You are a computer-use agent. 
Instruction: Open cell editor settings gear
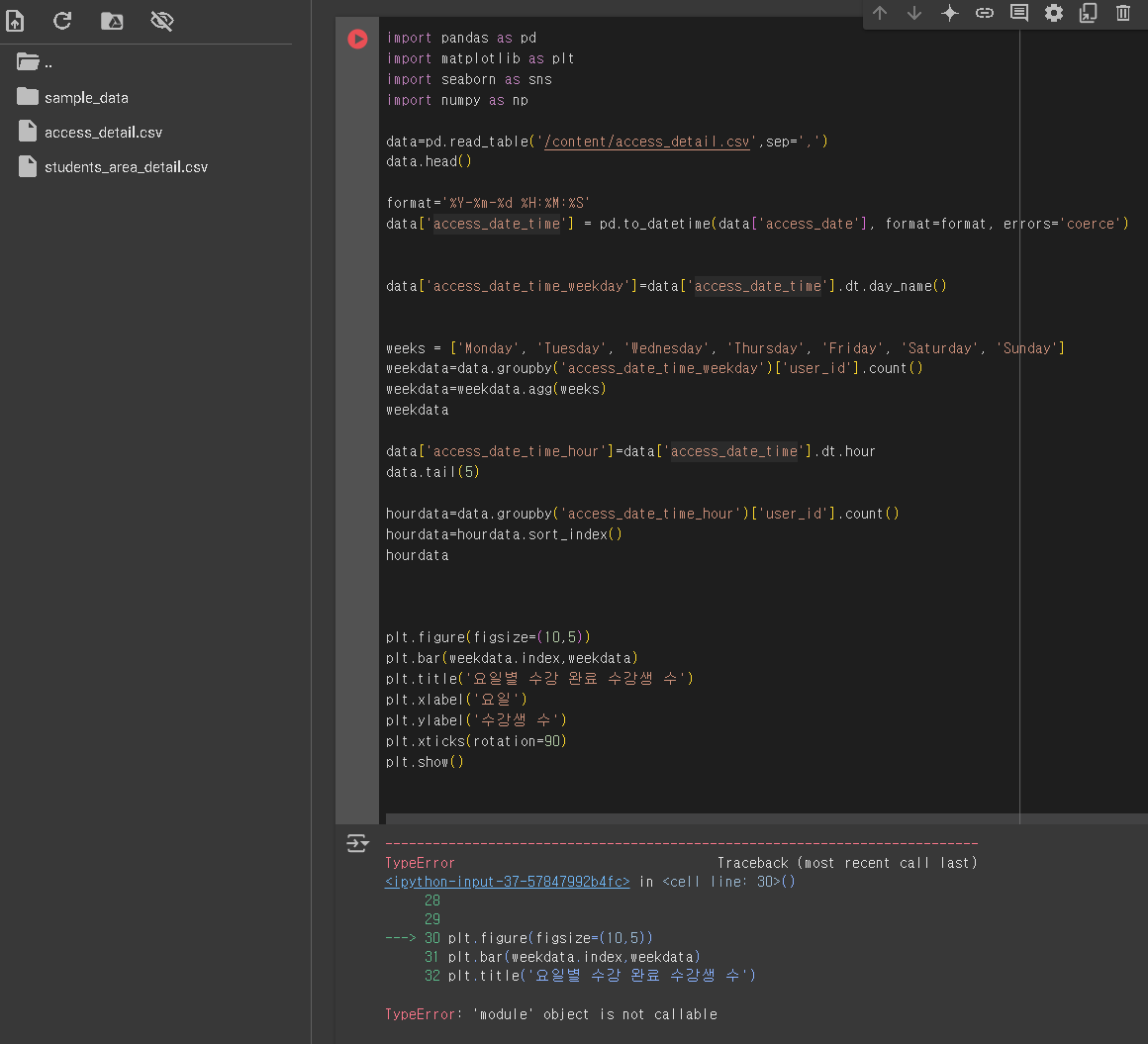(1054, 13)
